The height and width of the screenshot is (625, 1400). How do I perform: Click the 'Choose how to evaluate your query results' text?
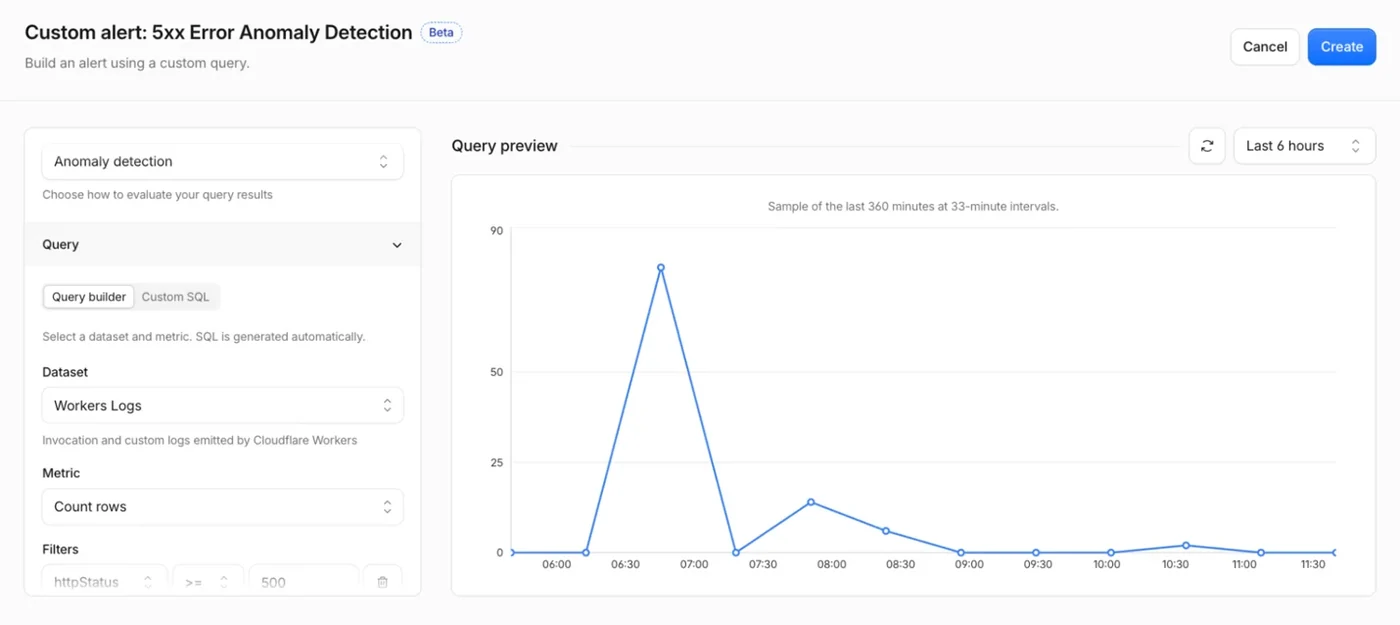pyautogui.click(x=157, y=194)
